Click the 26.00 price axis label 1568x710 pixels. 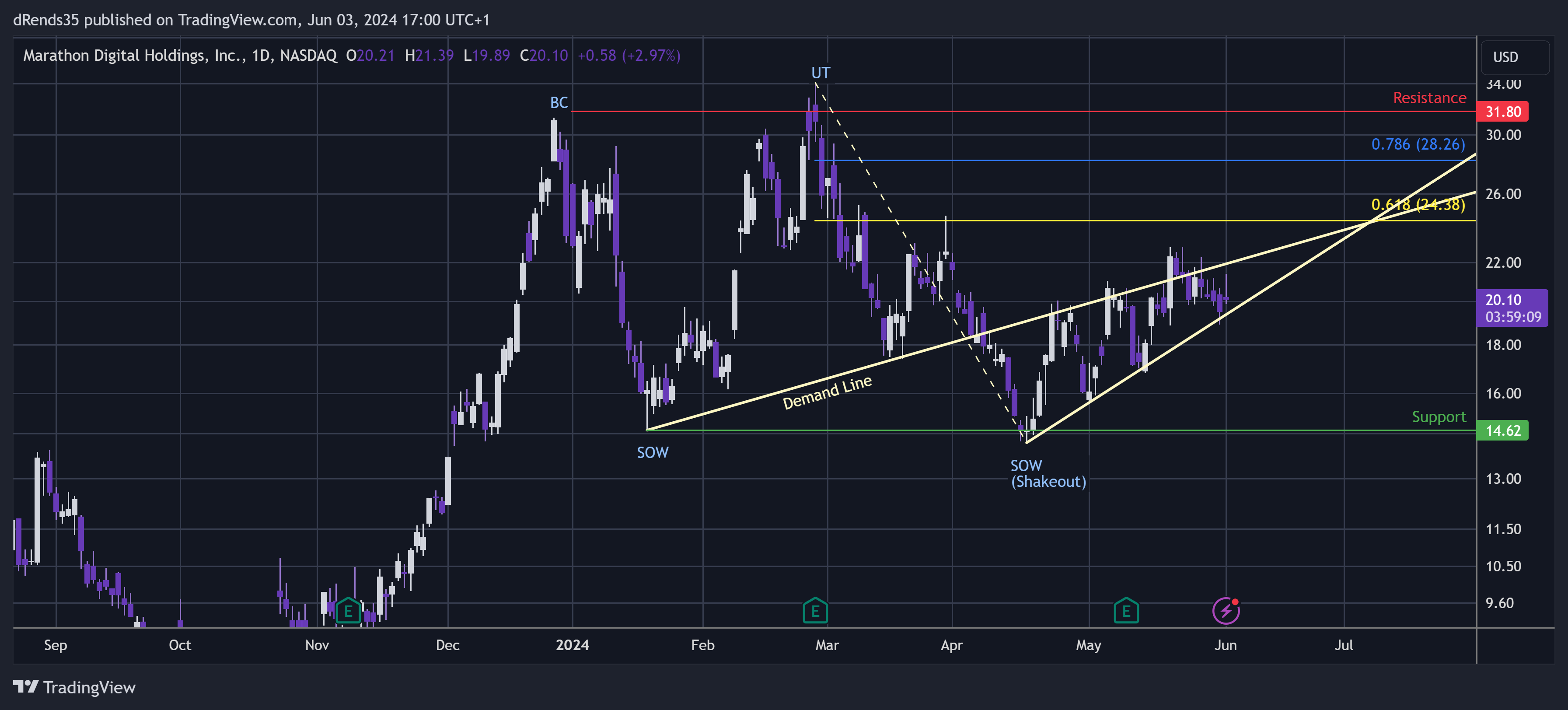1503,194
